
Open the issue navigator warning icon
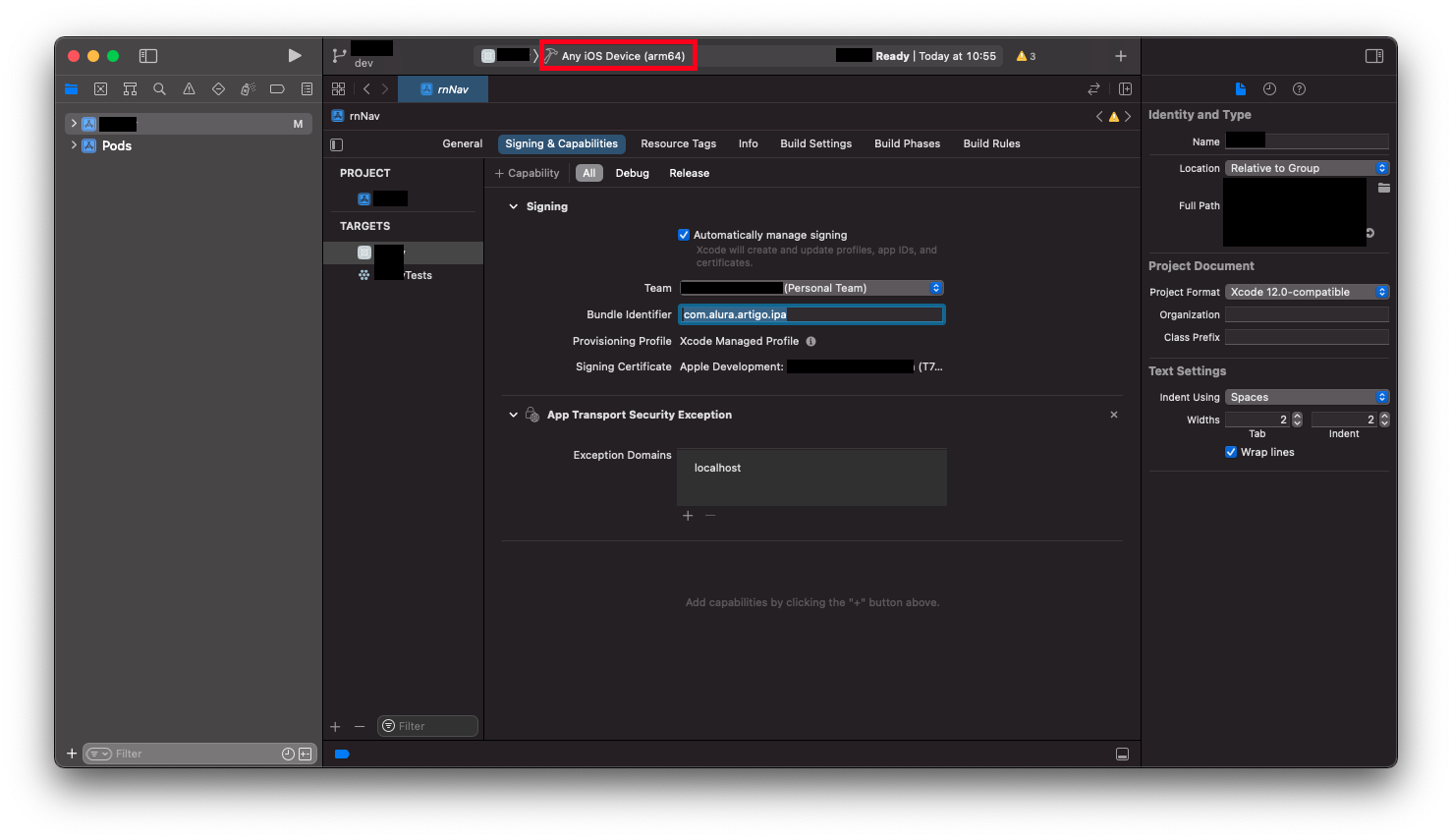click(189, 89)
